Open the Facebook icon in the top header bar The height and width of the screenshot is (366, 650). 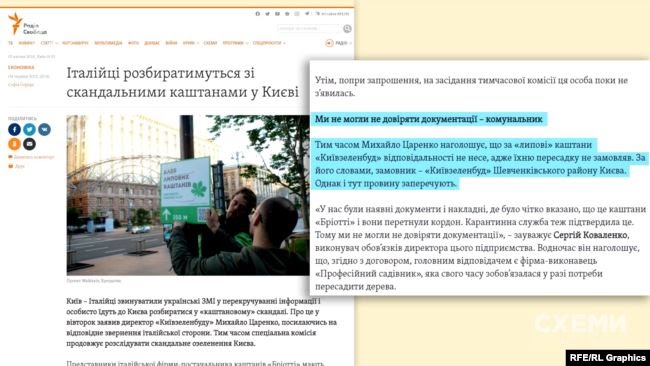[257, 14]
